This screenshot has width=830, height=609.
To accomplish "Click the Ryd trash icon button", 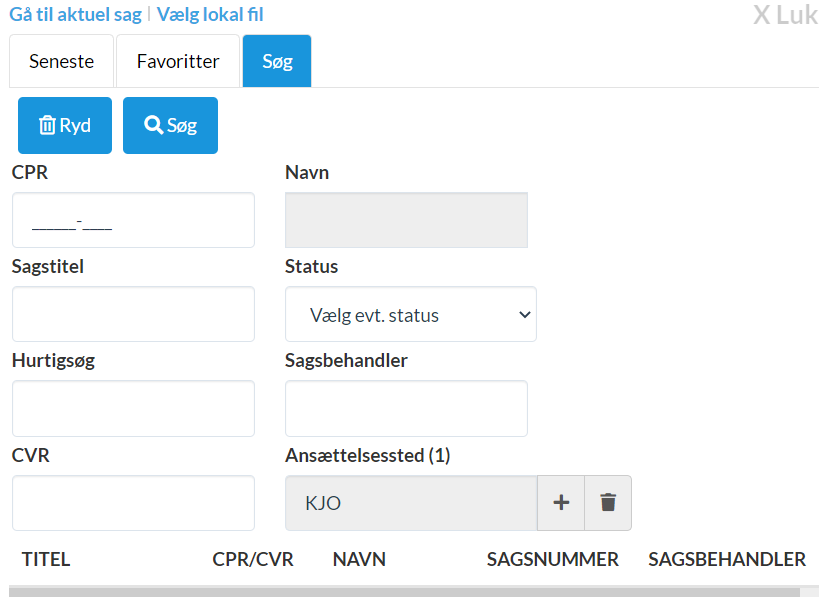I will (x=65, y=126).
